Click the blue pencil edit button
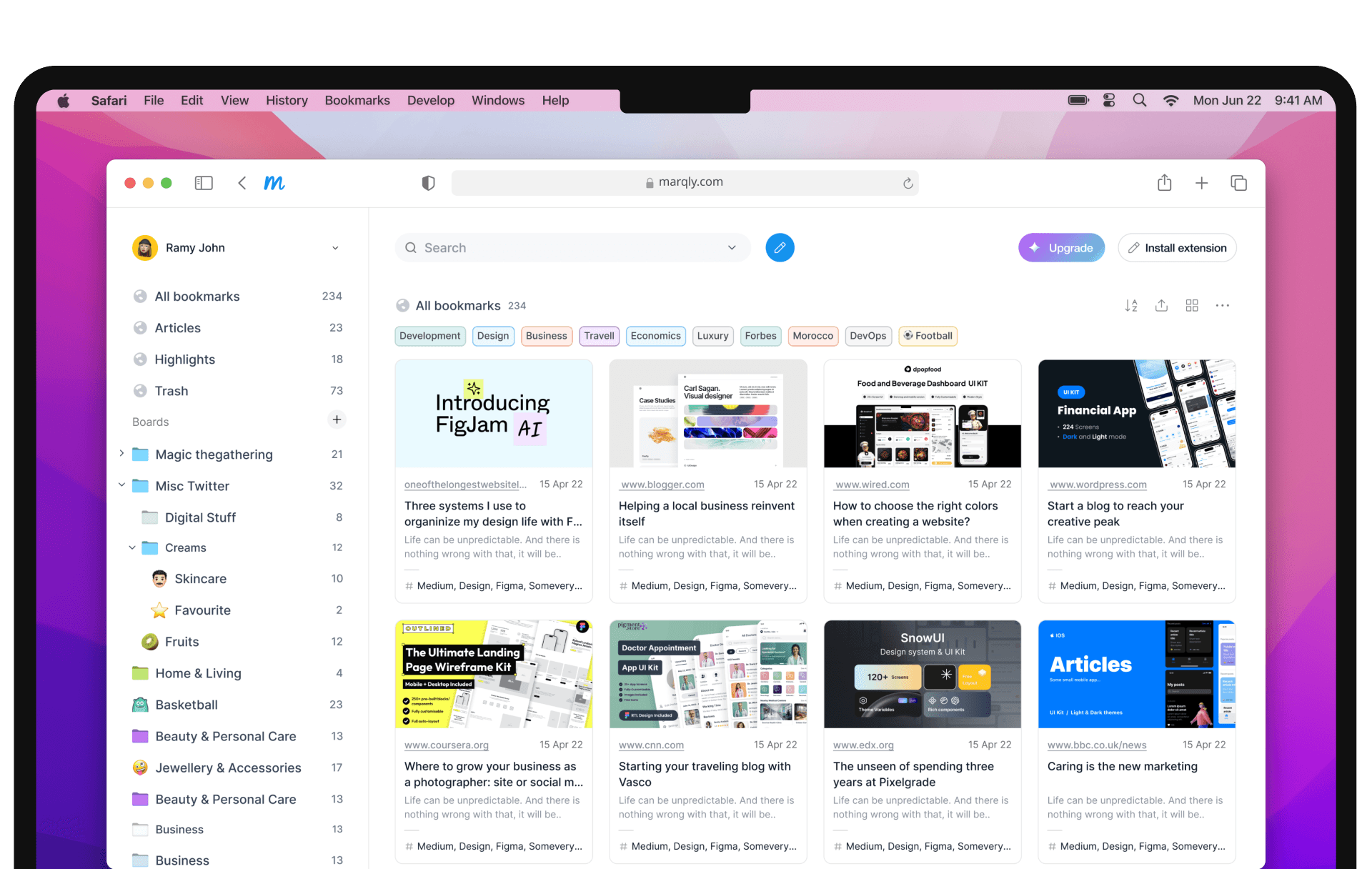This screenshot has width=1372, height=869. click(x=780, y=248)
